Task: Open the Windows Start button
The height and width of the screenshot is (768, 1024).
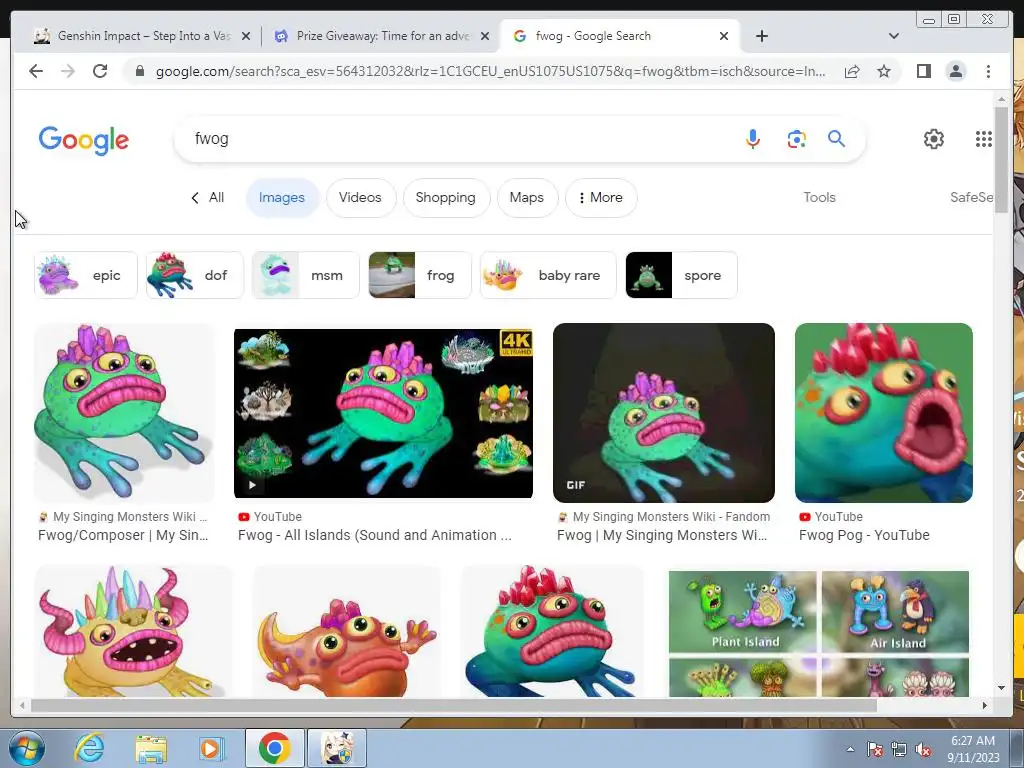Action: coord(26,748)
